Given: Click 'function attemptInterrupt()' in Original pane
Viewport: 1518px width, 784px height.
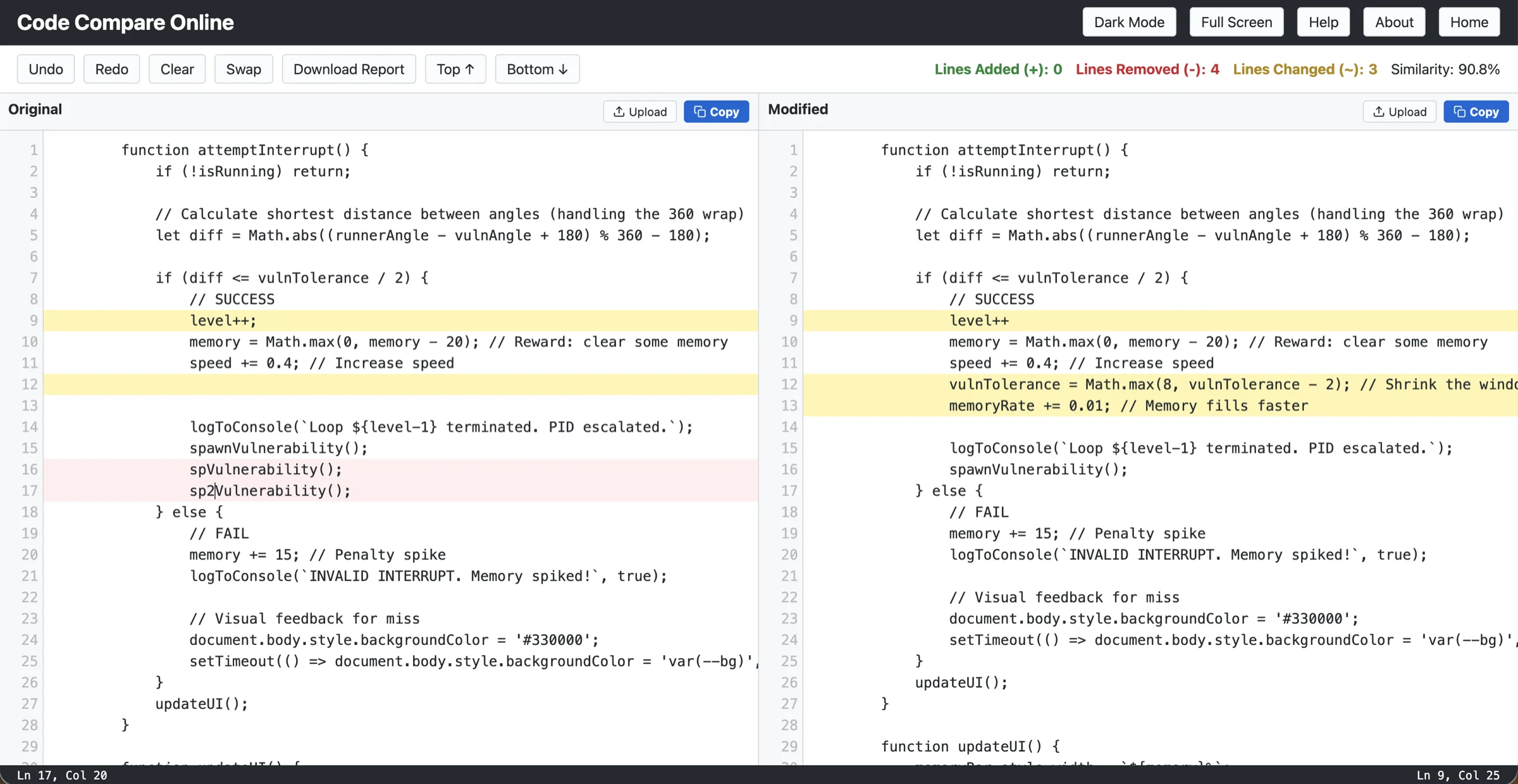Looking at the screenshot, I should pos(244,150).
